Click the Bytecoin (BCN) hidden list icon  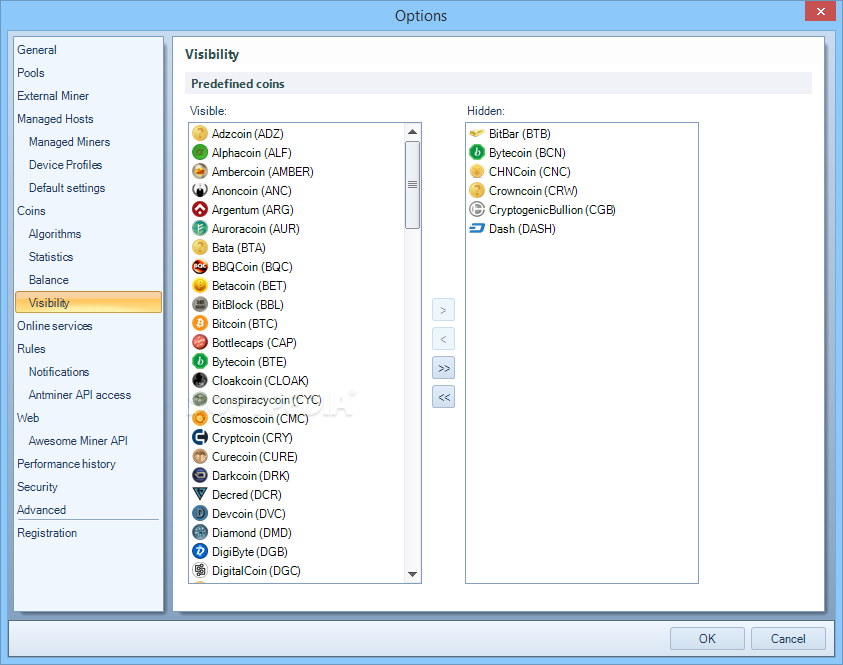click(477, 153)
